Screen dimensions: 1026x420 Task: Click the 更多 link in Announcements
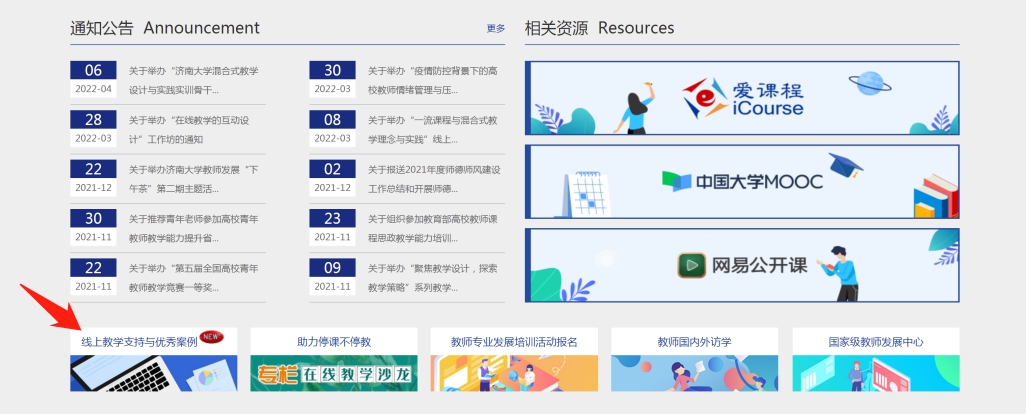pos(496,29)
